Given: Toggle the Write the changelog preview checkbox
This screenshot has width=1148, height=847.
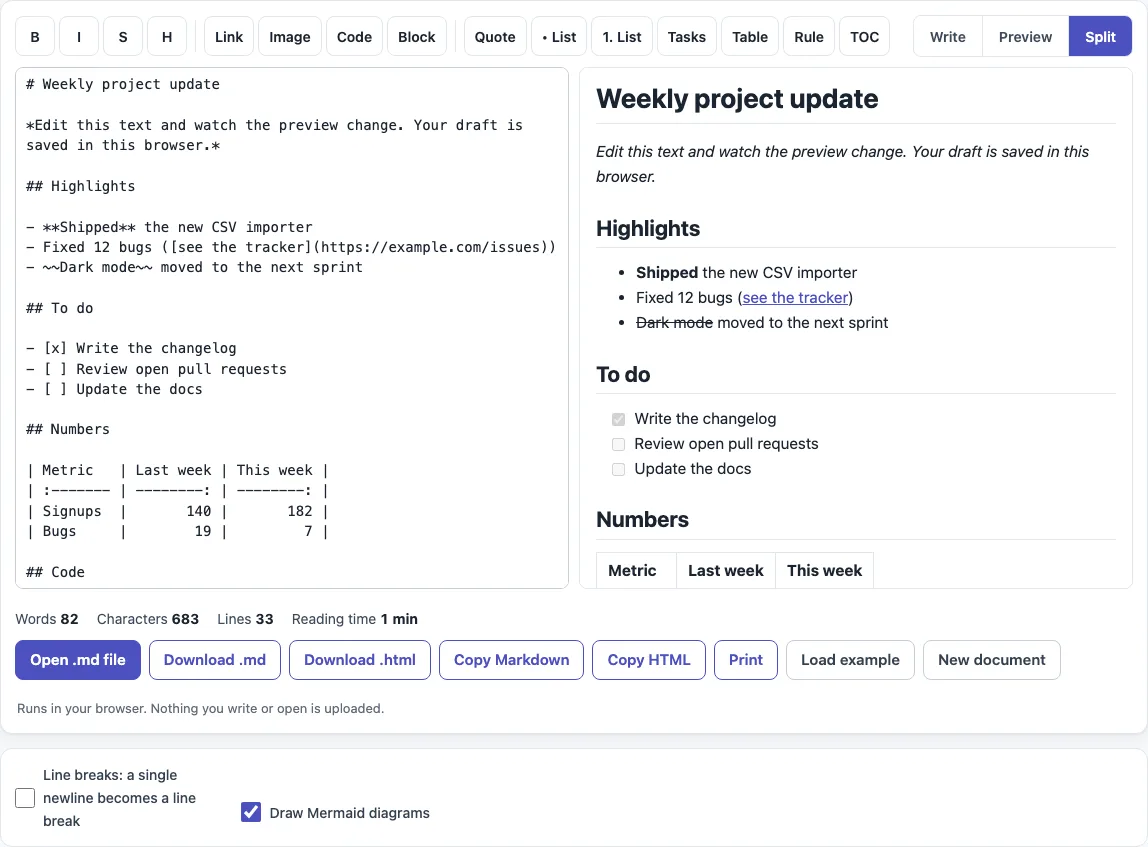Looking at the screenshot, I should tap(619, 419).
